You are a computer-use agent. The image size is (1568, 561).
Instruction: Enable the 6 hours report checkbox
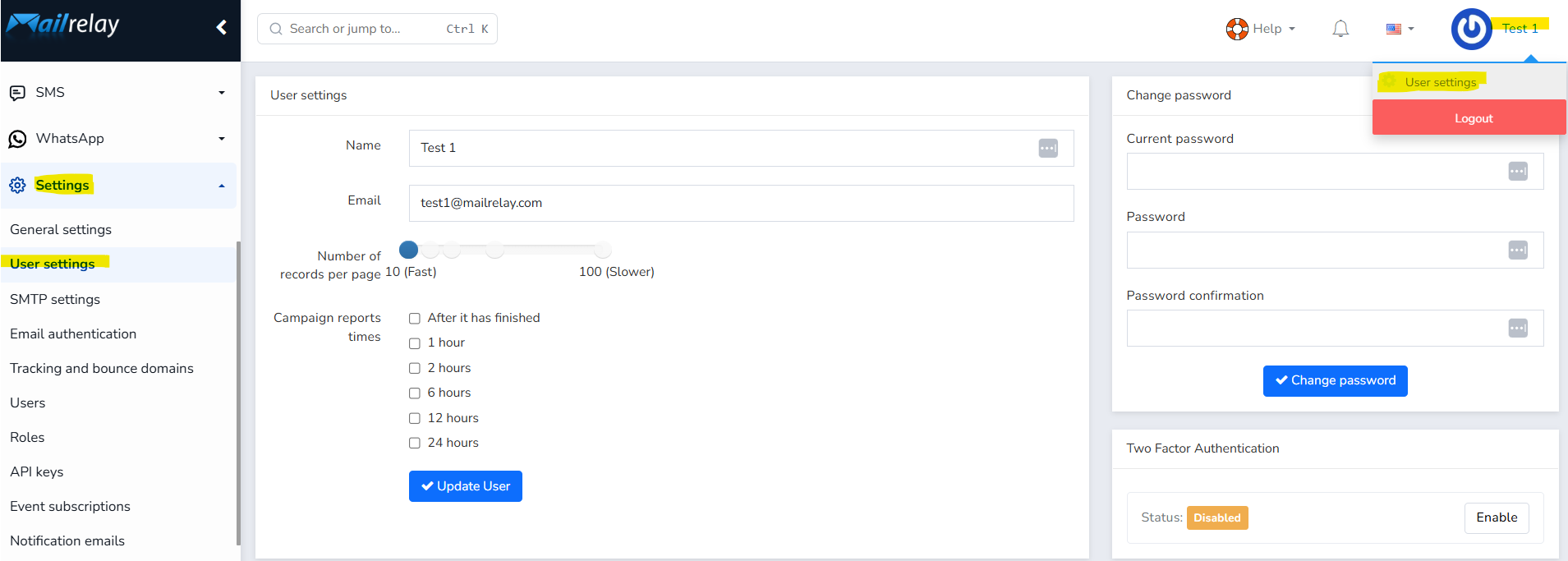click(415, 393)
